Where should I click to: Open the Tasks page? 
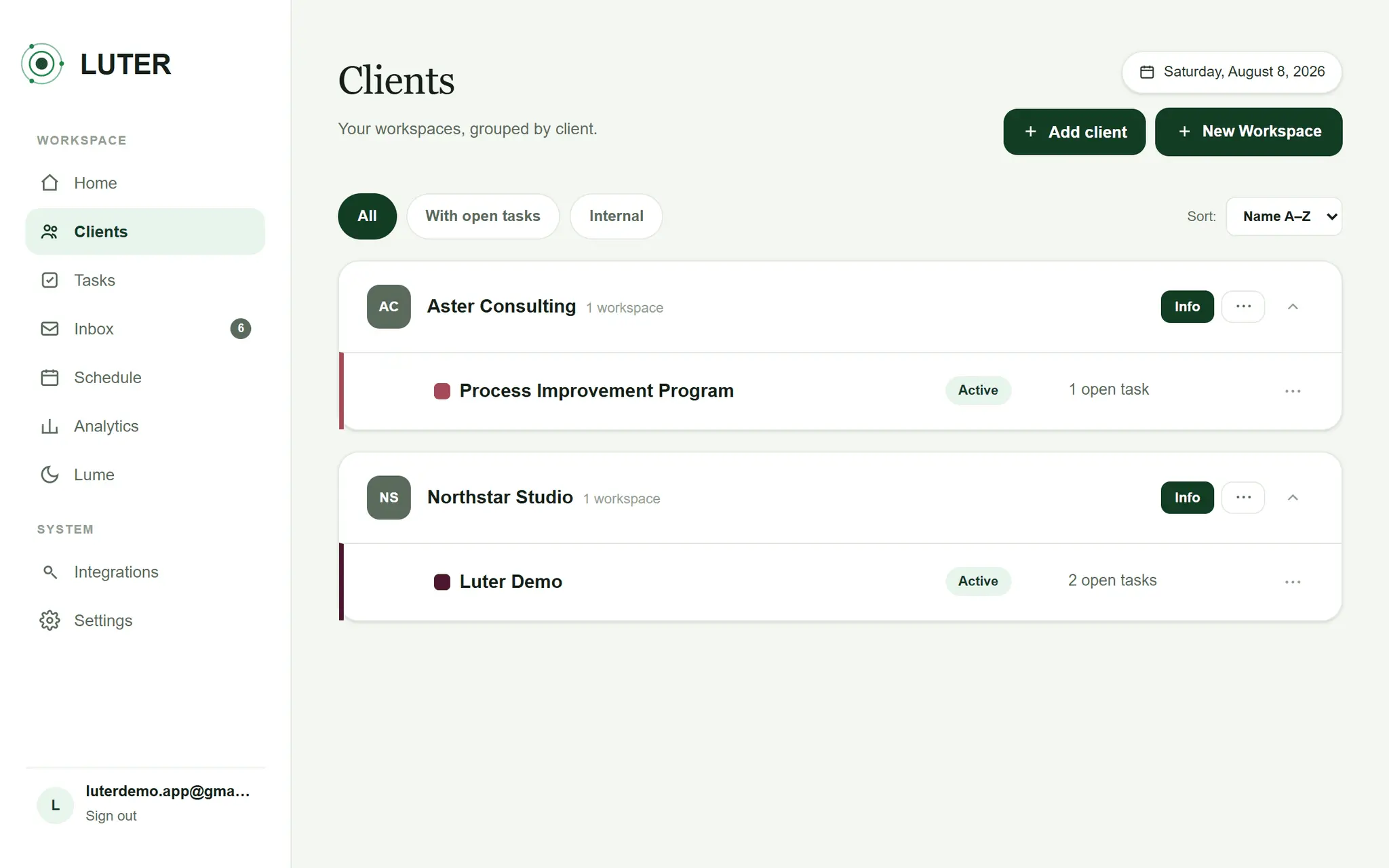(x=145, y=280)
